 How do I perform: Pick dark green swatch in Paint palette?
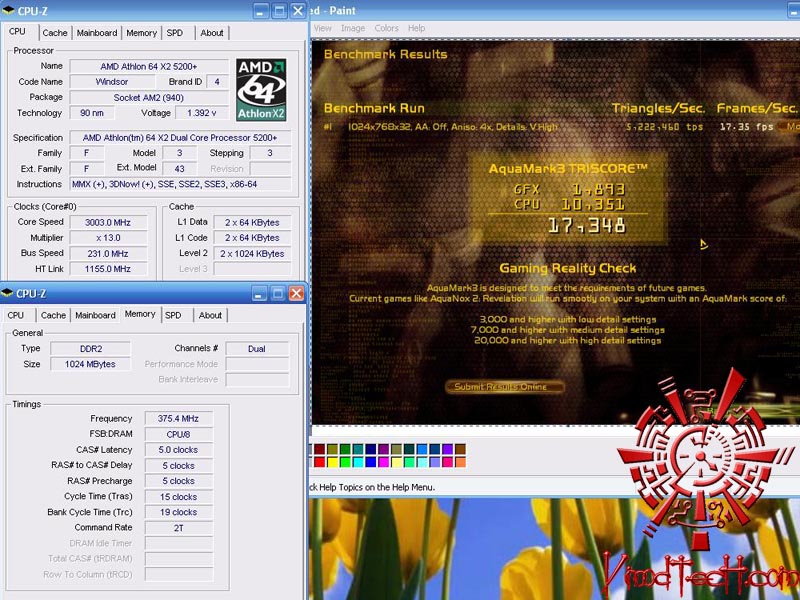[345, 449]
